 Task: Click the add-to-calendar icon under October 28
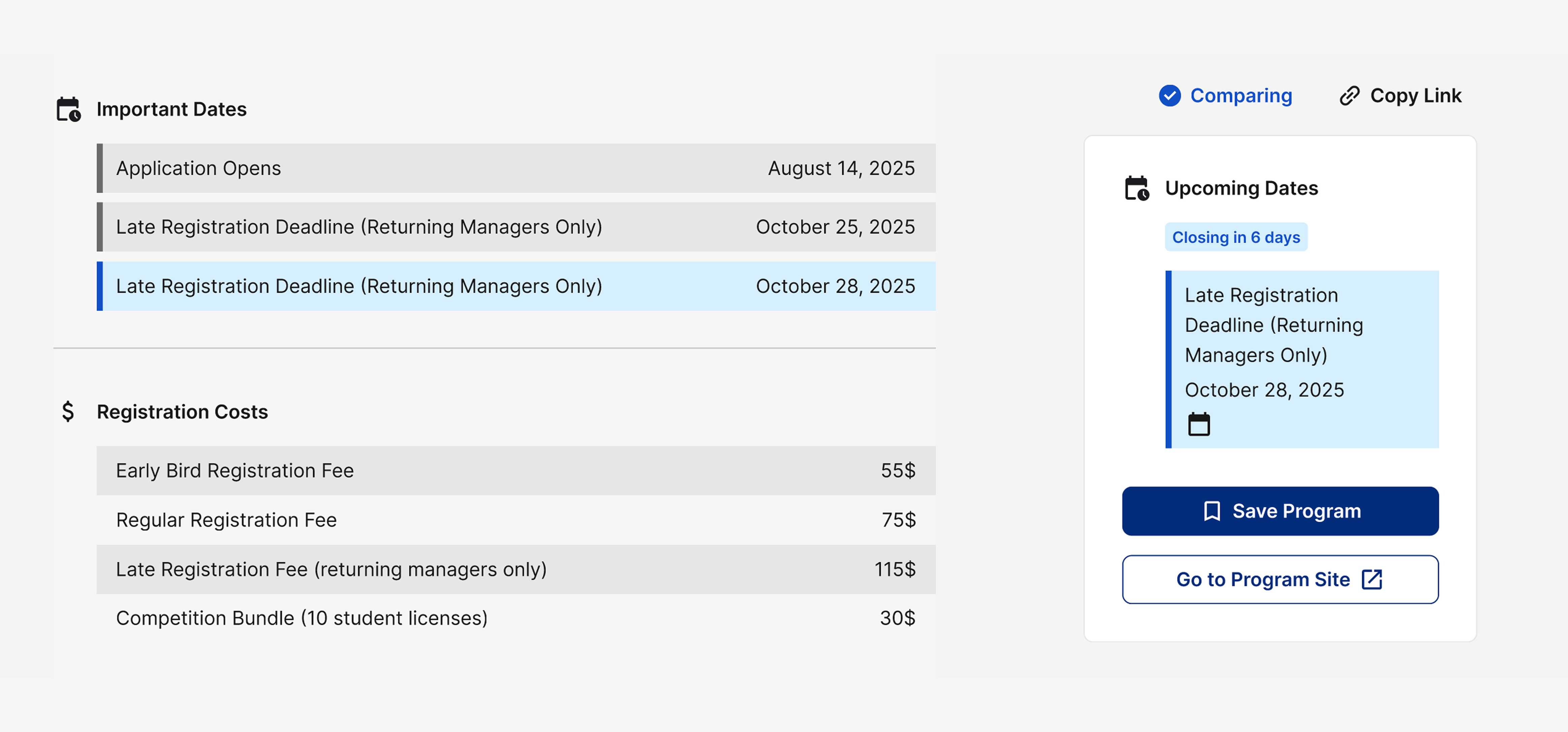click(x=1198, y=424)
